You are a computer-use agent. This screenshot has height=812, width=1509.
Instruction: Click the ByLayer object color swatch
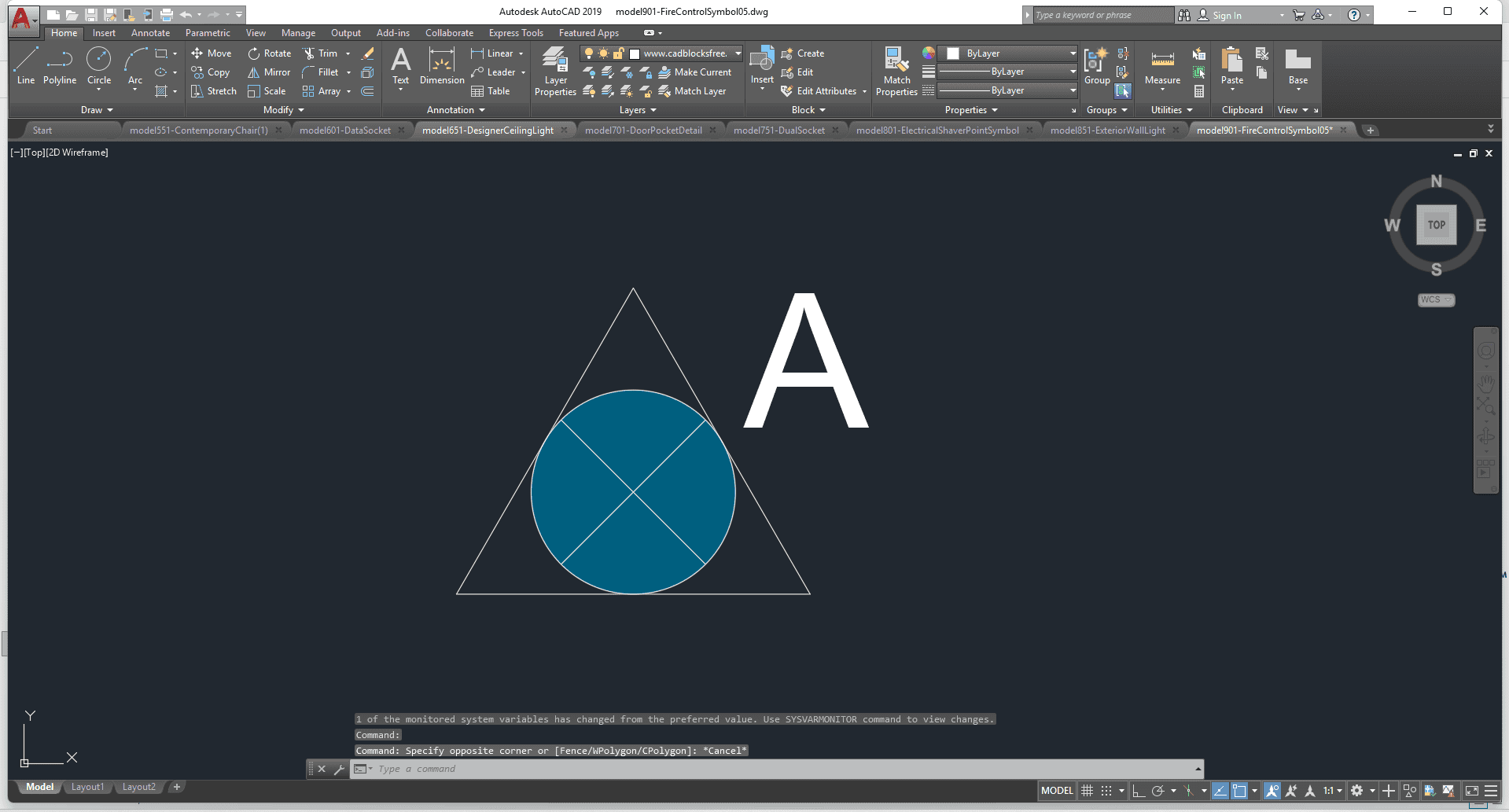(953, 53)
